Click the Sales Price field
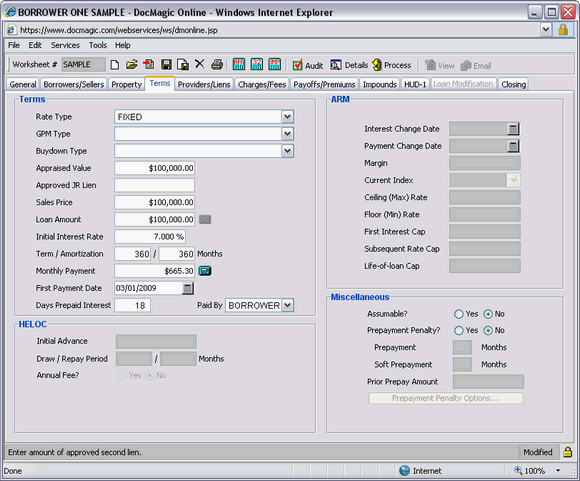This screenshot has width=580, height=481. point(154,202)
